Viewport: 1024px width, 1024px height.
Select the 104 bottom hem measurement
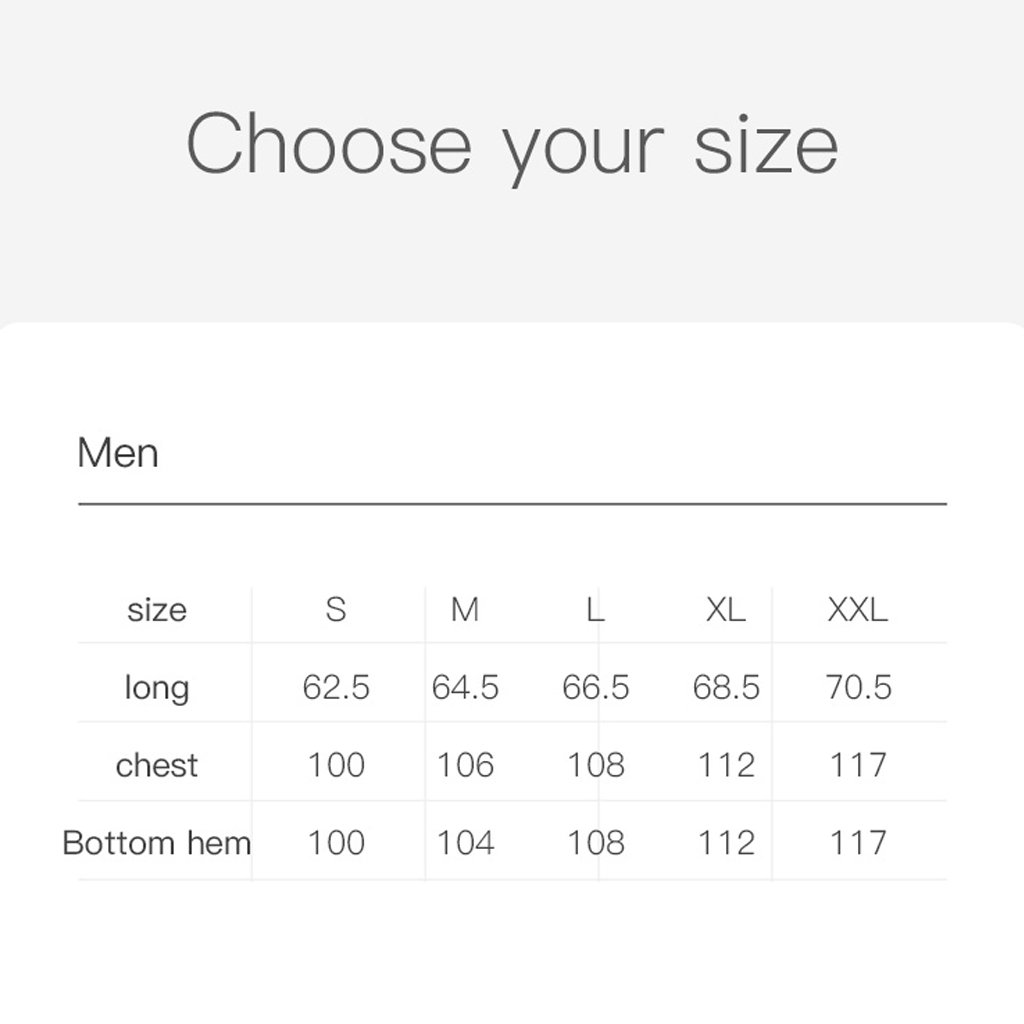click(x=465, y=843)
